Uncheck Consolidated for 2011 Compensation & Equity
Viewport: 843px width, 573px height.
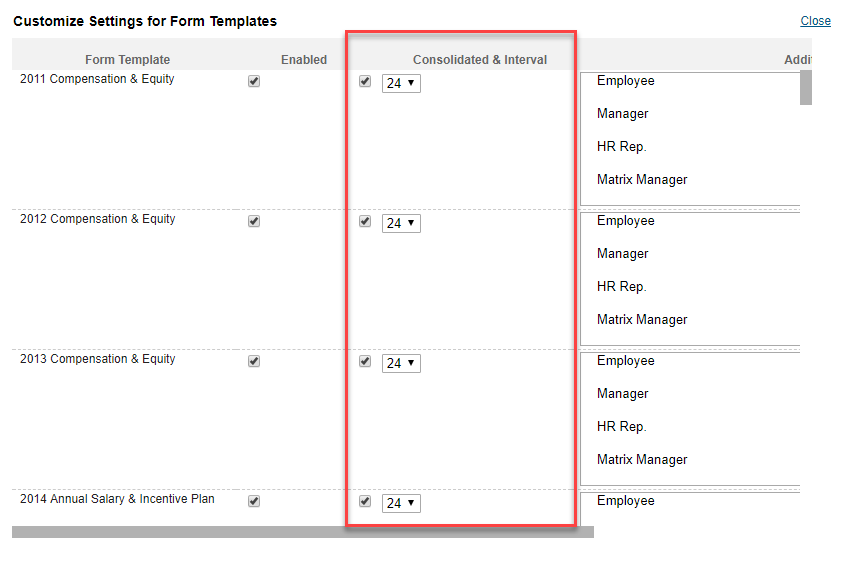coord(365,81)
